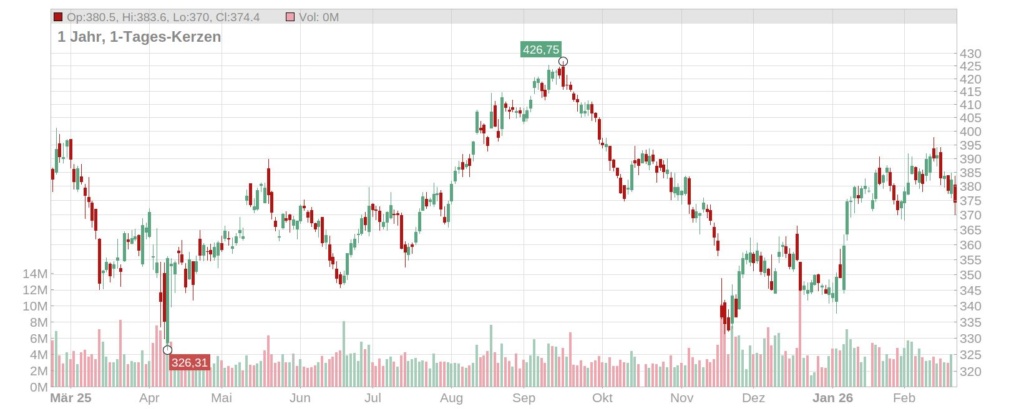
Task: Click the 'Sep' month label
Action: click(523, 398)
